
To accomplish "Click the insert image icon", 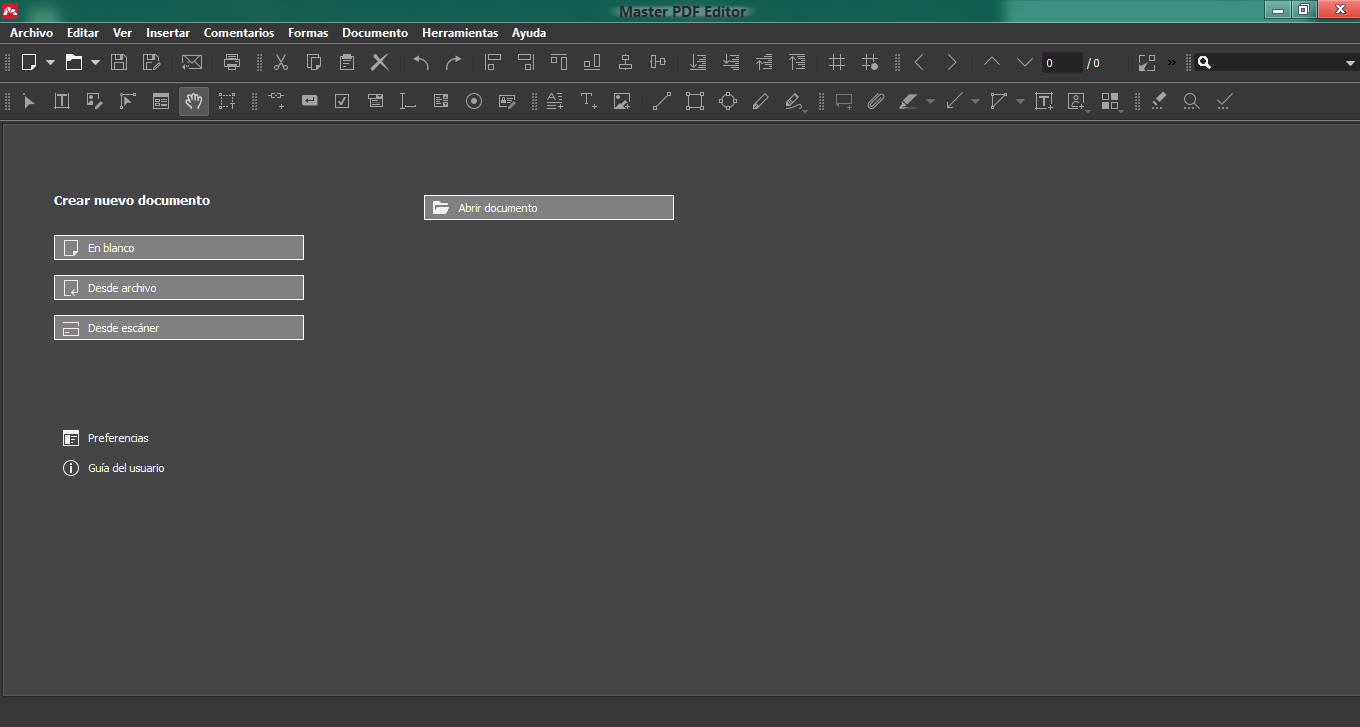I will (x=622, y=101).
